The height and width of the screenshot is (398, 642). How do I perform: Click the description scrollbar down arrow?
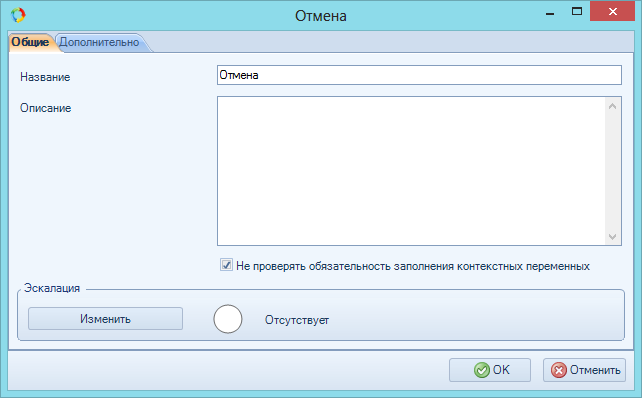pyautogui.click(x=613, y=237)
